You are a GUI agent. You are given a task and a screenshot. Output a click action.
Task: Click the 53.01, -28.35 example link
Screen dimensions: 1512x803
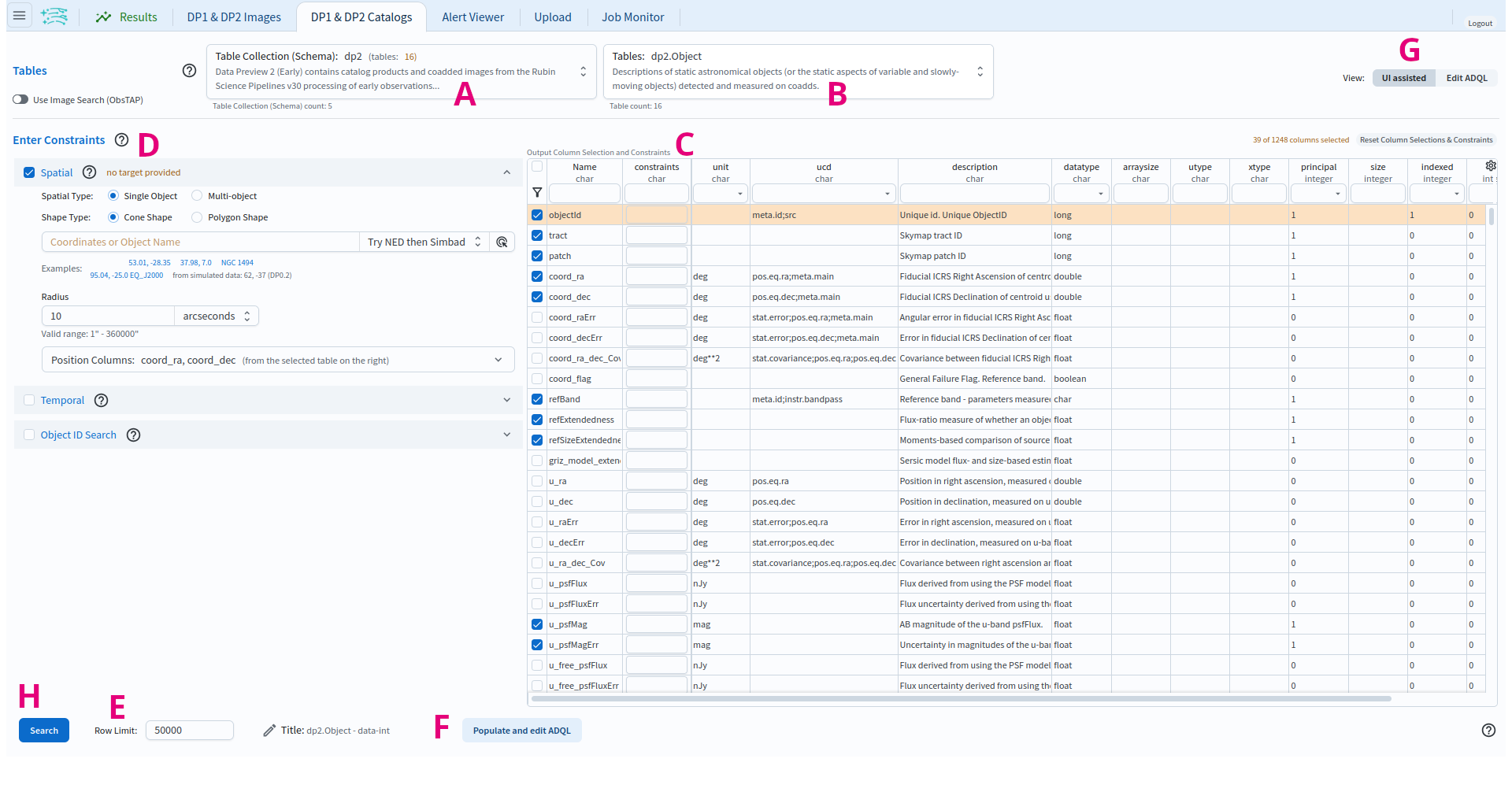150,263
